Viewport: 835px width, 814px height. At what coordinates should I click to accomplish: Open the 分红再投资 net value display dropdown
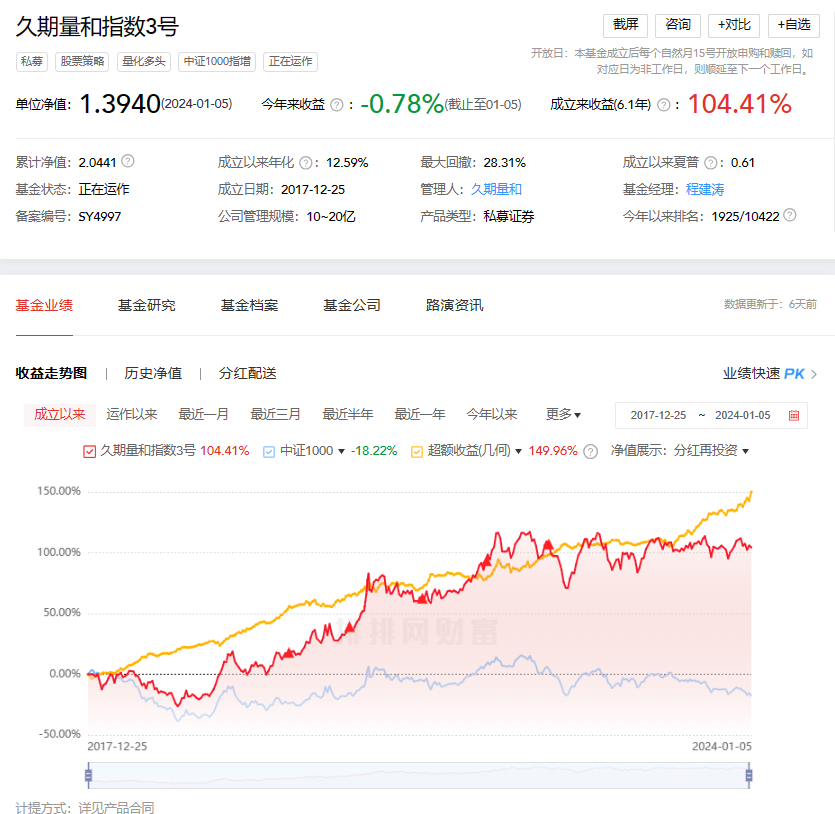click(711, 451)
